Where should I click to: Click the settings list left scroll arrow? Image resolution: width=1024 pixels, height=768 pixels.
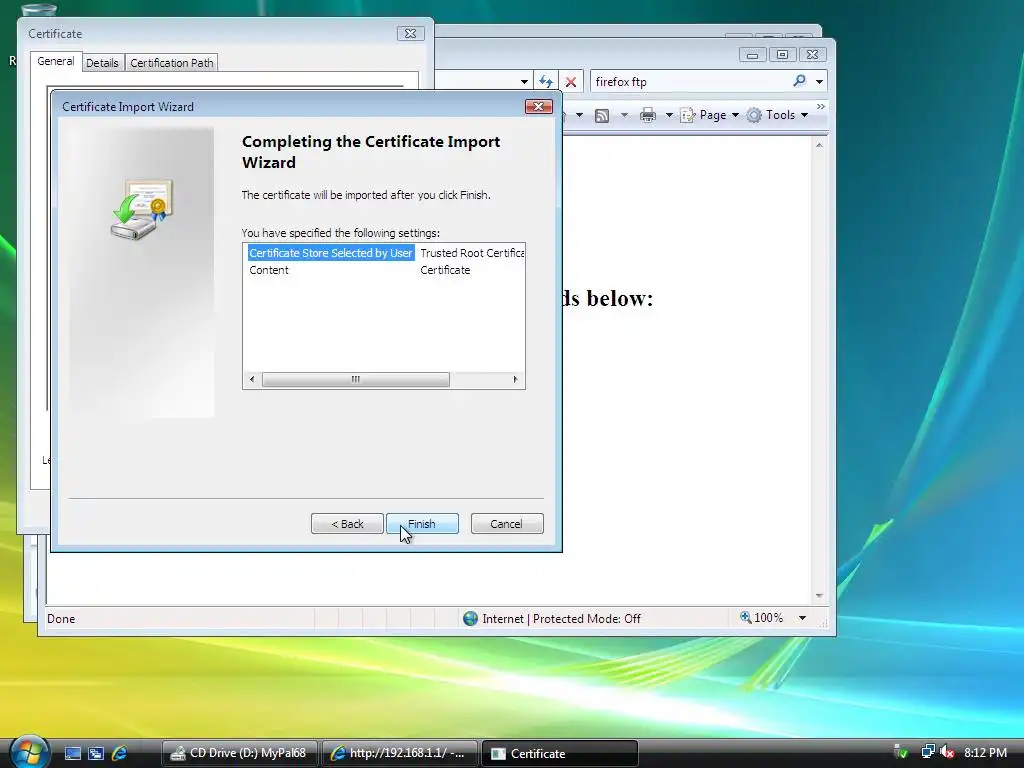click(252, 379)
